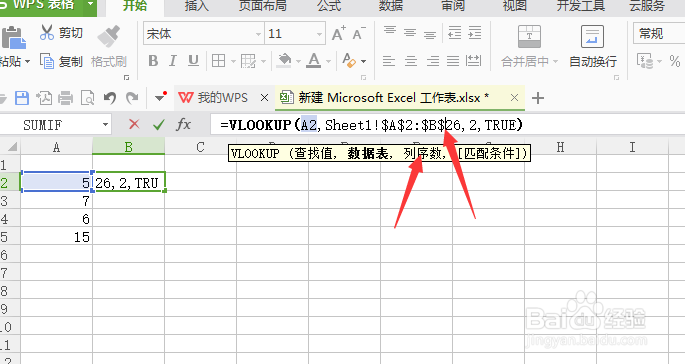Toggle Underline formatting
The image size is (685, 364).
click(x=193, y=61)
